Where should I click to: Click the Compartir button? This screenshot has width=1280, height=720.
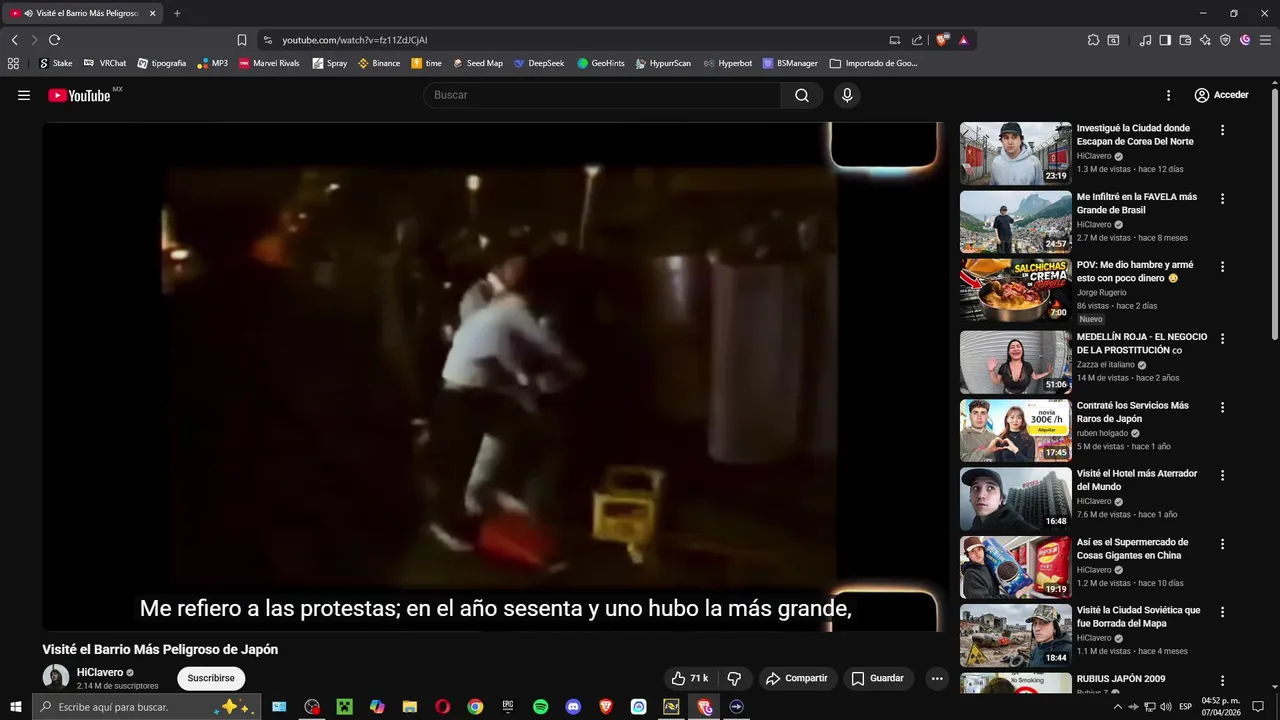point(797,678)
